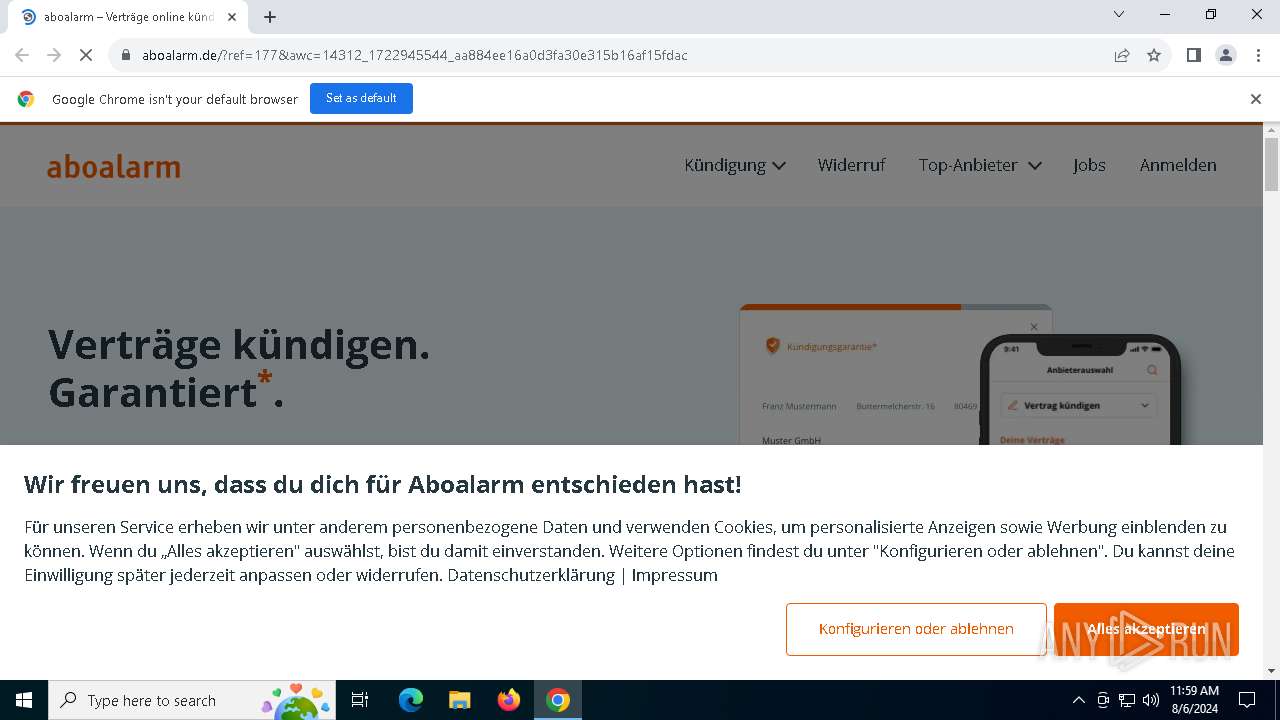
Task: Expand the Top-Anbieter menu
Action: click(980, 165)
